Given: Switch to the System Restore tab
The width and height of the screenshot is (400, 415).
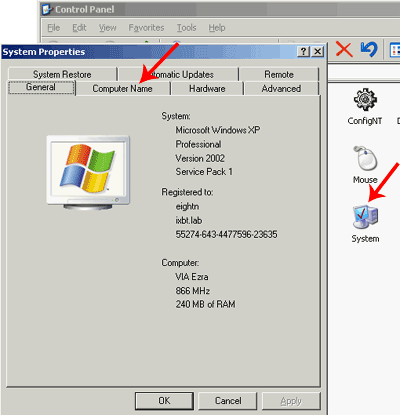Looking at the screenshot, I should (62, 74).
